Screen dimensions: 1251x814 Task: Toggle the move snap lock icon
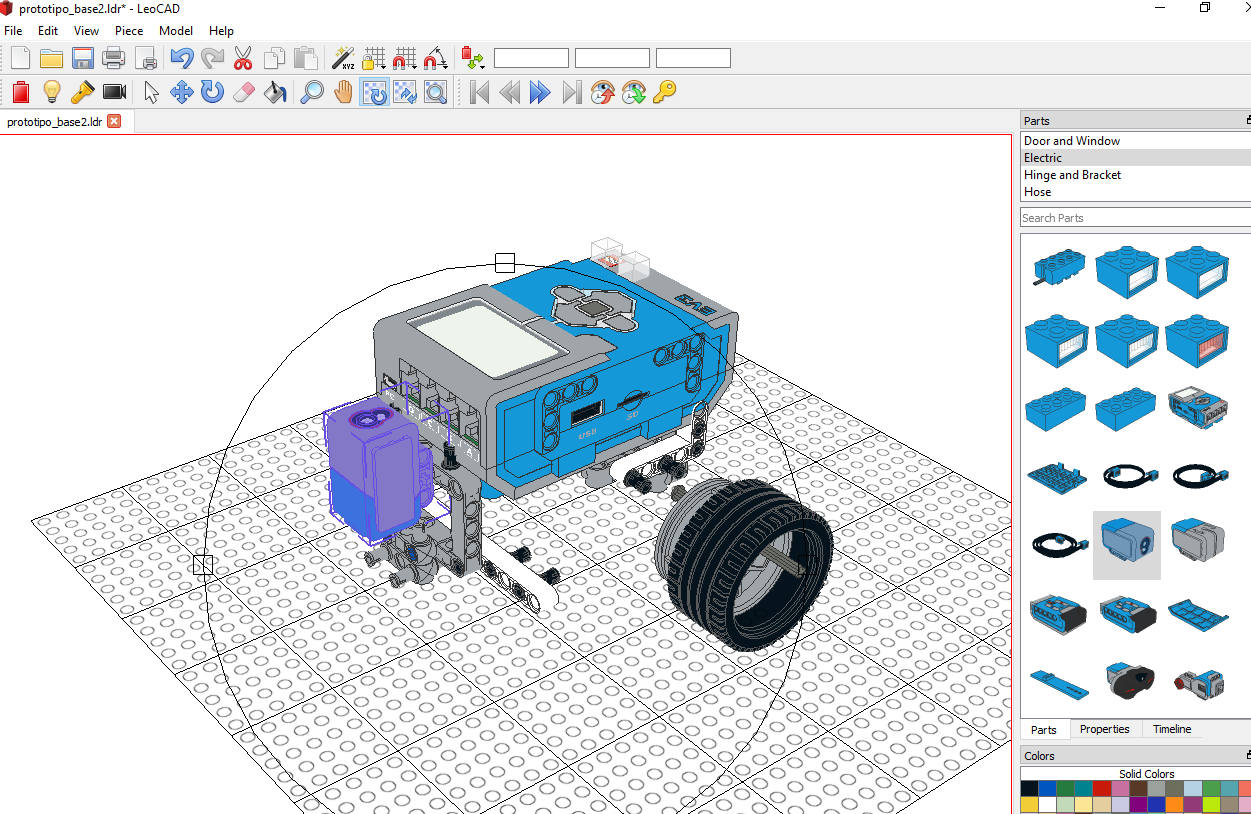(x=374, y=58)
